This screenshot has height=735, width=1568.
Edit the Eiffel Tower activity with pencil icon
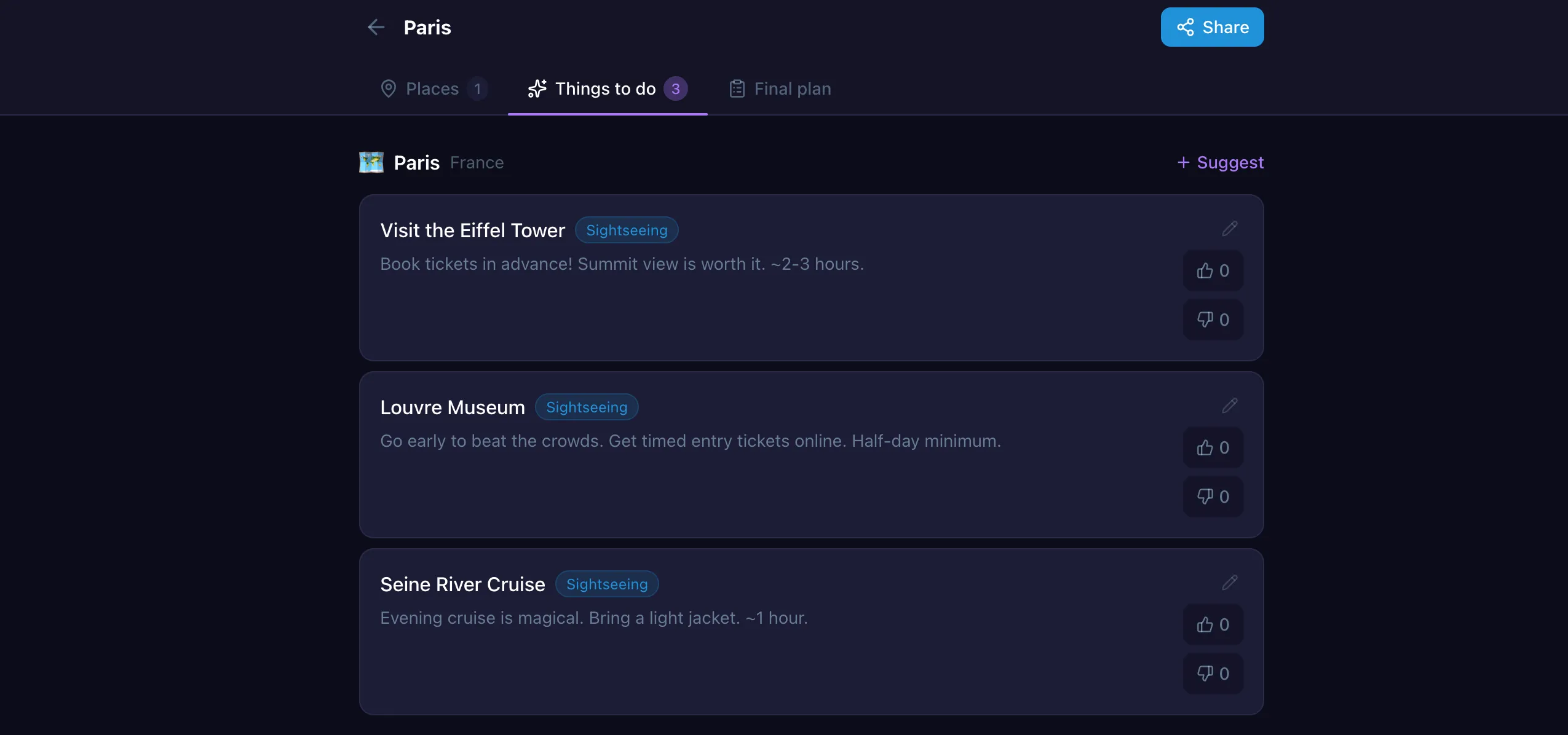1229,229
